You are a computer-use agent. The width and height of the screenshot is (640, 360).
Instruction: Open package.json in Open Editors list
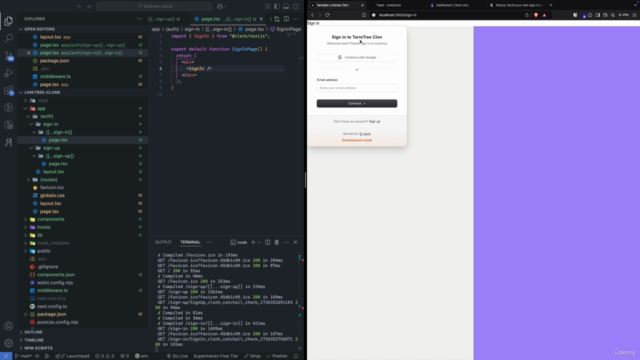tap(54, 60)
